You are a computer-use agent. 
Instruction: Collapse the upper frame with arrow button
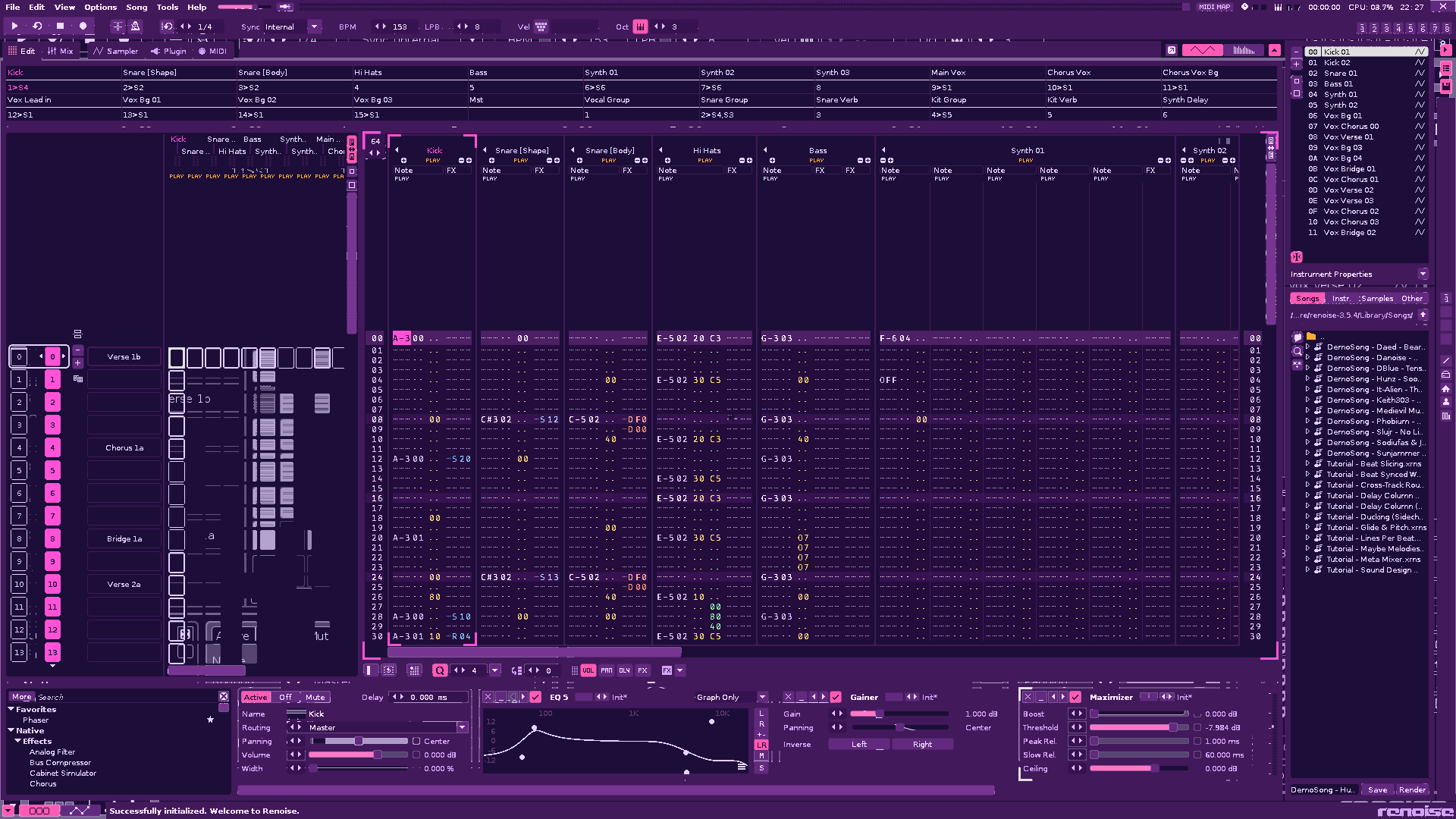click(1275, 50)
